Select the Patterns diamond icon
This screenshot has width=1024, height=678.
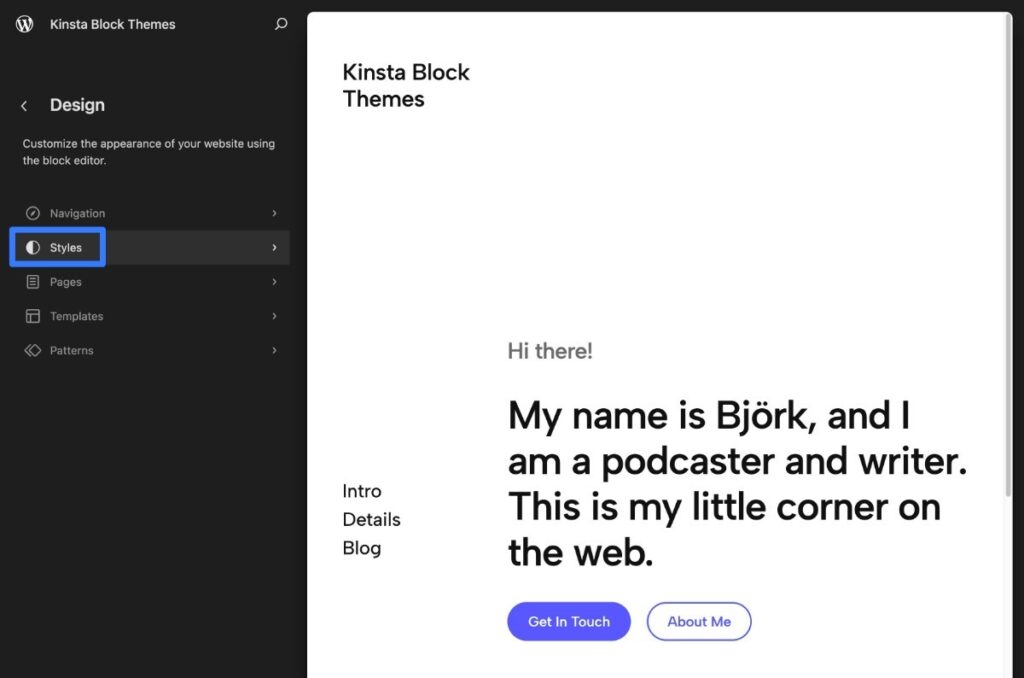[x=31, y=350]
